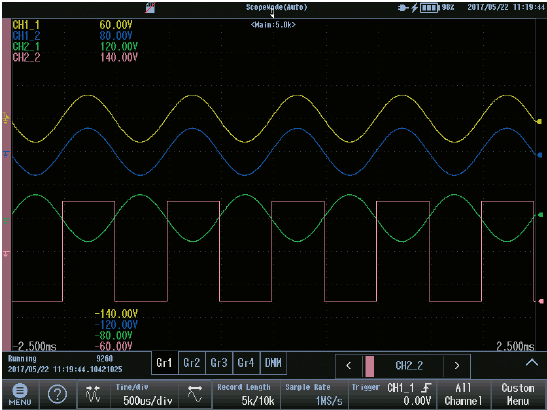Viewport: 547px width, 410px height.
Task: Click the yellow CH1_1 ground level marker
Action: point(7,118)
